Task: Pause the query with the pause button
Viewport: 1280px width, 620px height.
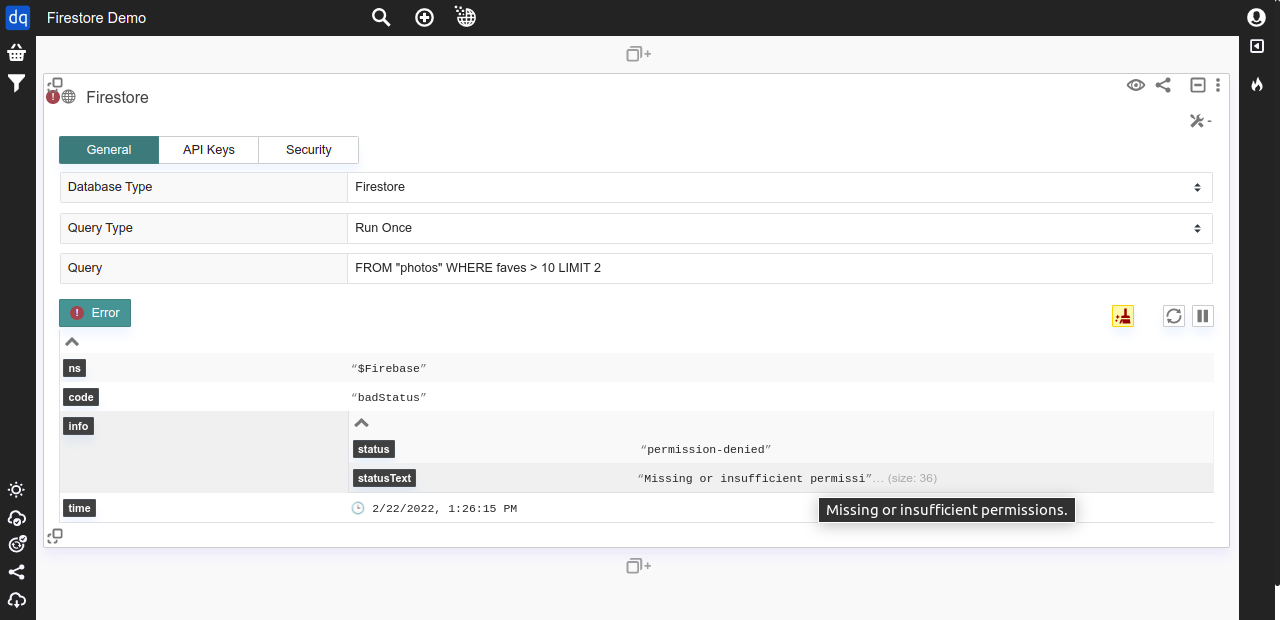Action: 1203,316
